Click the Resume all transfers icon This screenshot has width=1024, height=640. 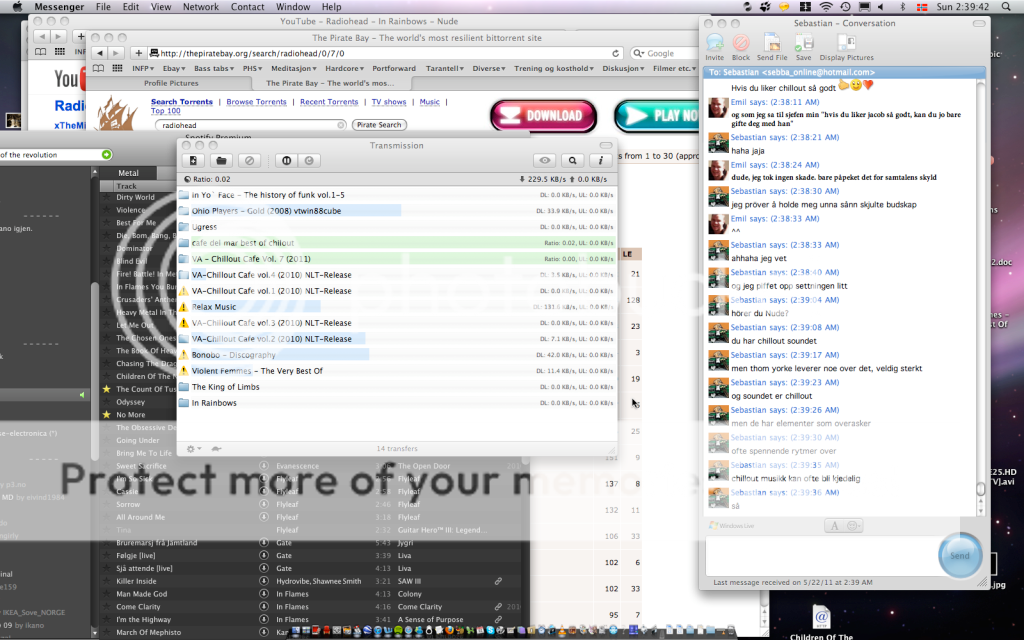[x=310, y=160]
